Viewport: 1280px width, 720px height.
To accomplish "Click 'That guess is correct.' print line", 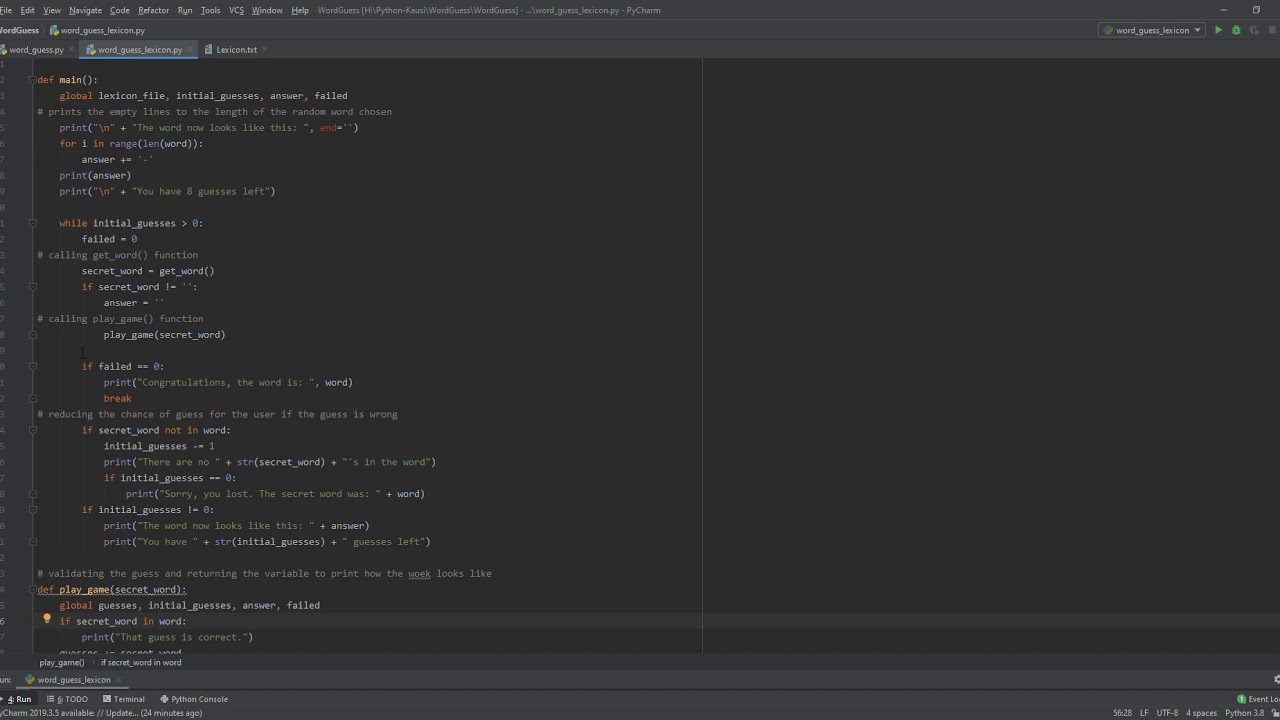I will click(x=167, y=637).
